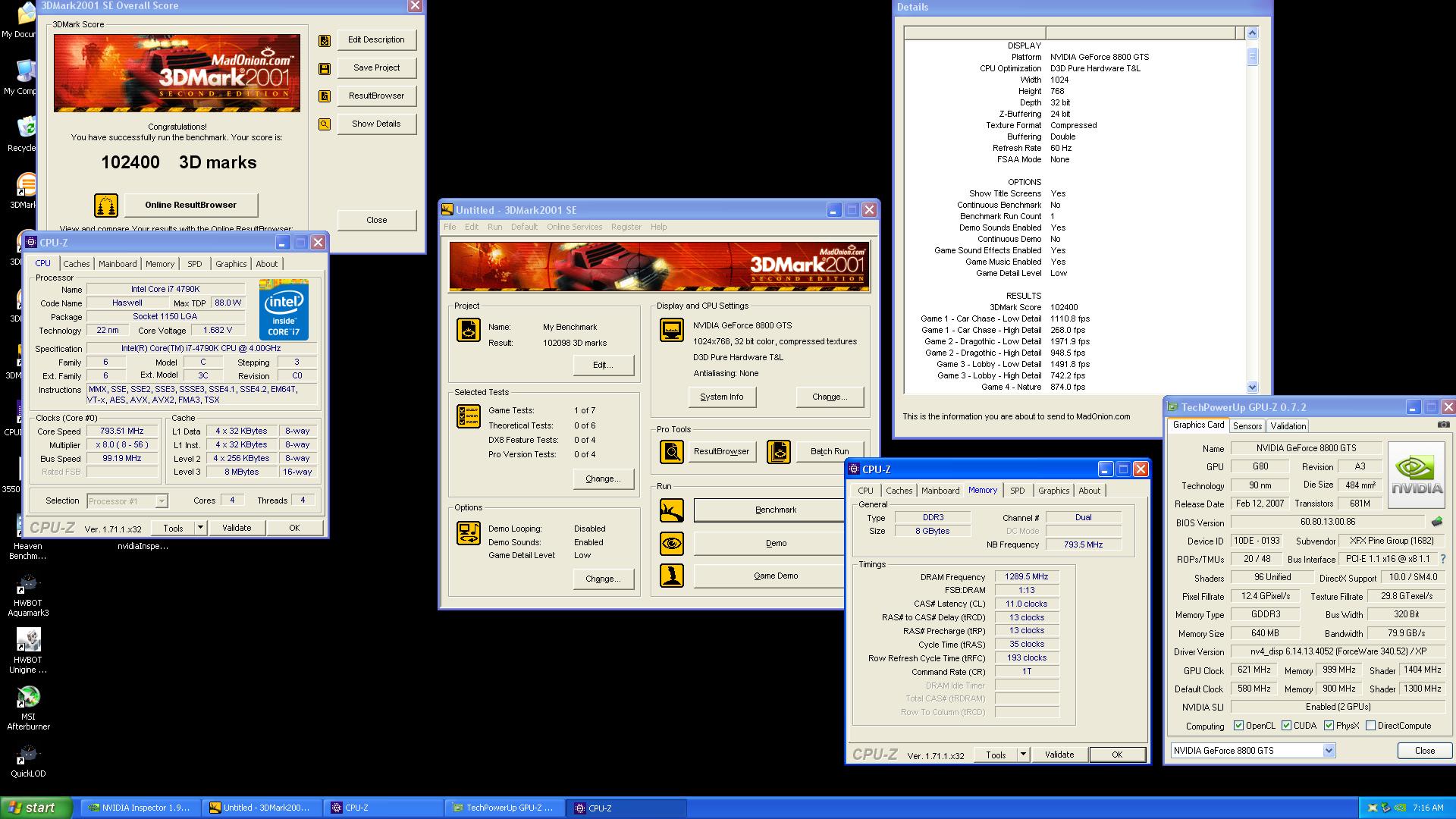Screen dimensions: 1456x819
Task: Click the Save Project floppy icon
Action: pyautogui.click(x=325, y=69)
